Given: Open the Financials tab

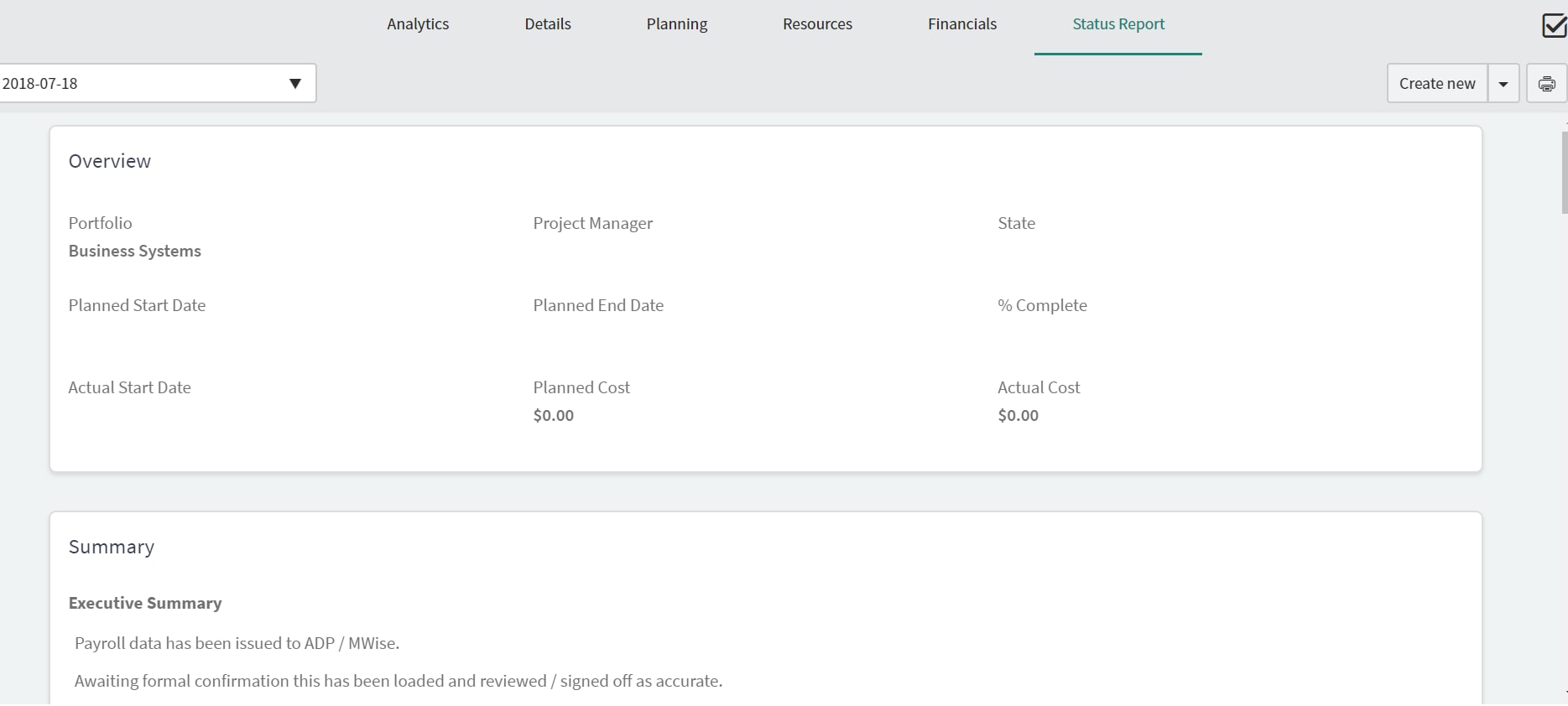Looking at the screenshot, I should tap(962, 24).
